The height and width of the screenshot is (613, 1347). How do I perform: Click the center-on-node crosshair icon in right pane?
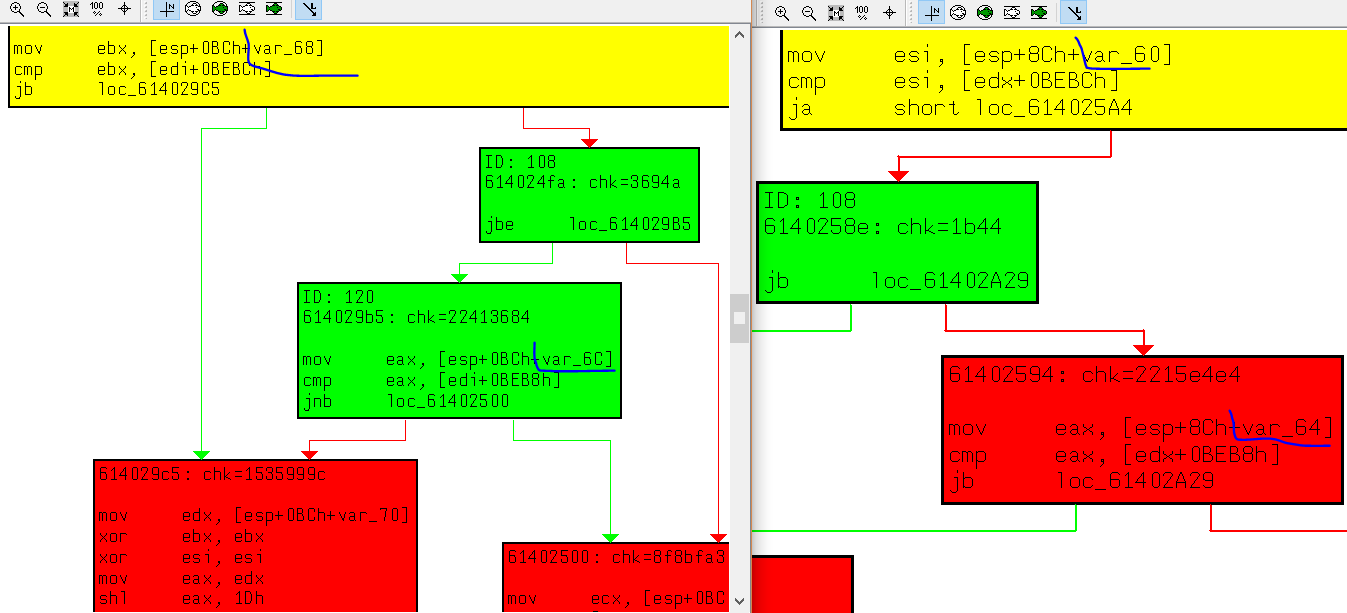pyautogui.click(x=889, y=13)
